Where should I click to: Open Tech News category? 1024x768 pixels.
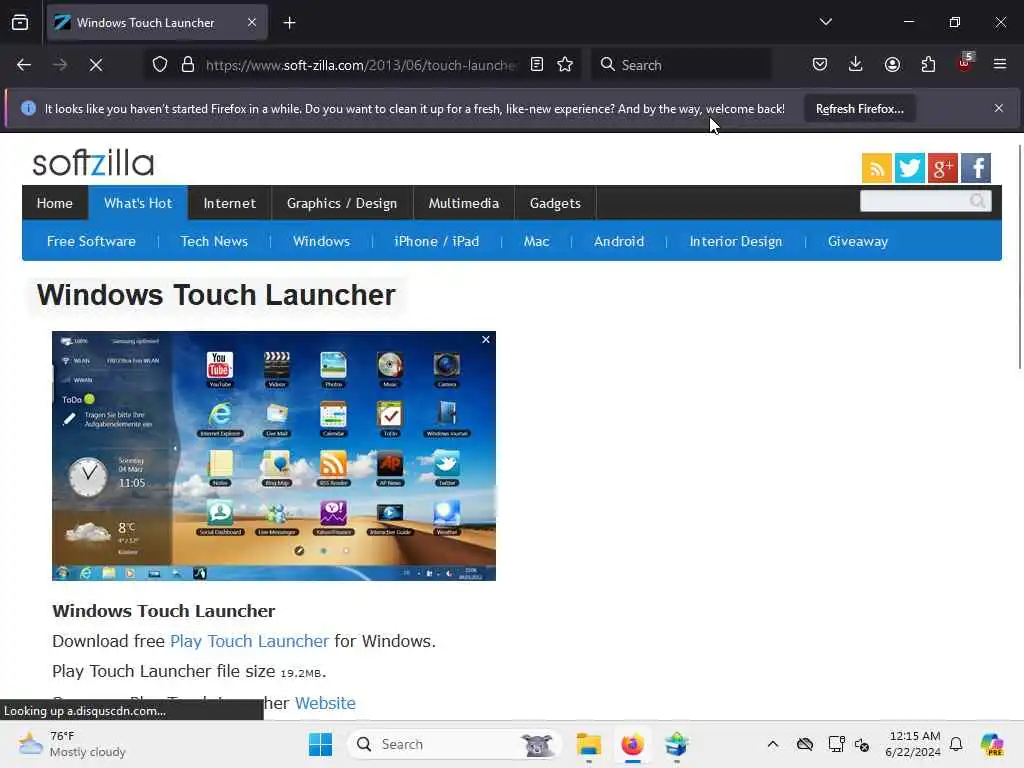(x=214, y=241)
